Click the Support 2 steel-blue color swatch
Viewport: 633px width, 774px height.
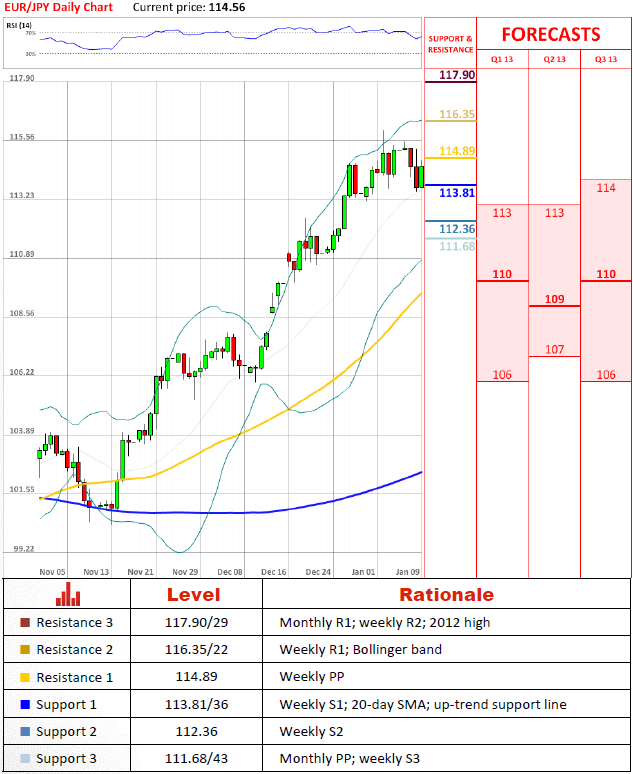[x=25, y=732]
